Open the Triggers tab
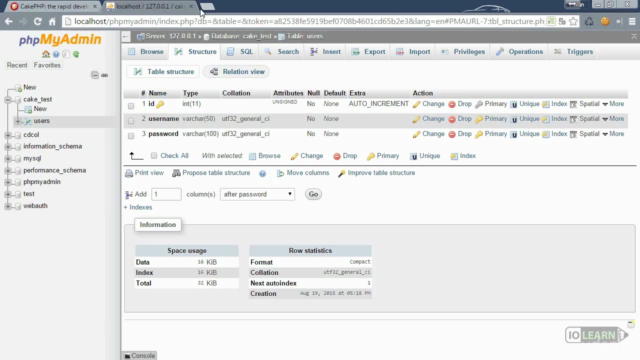 pyautogui.click(x=573, y=52)
